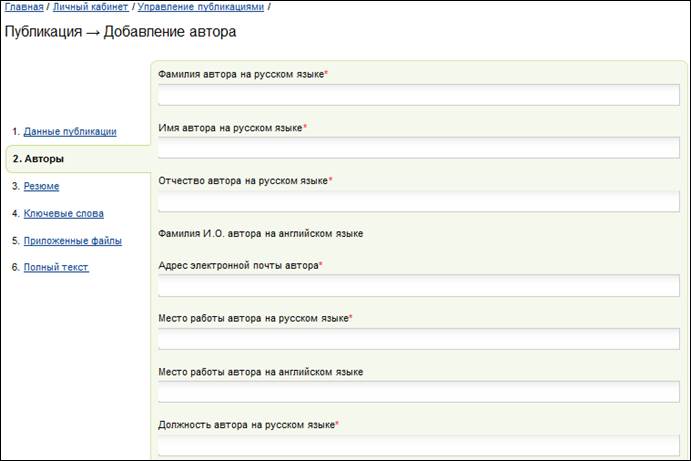Open step 4 Ключевые слова
Screen dimensions: 691x461
(64, 213)
